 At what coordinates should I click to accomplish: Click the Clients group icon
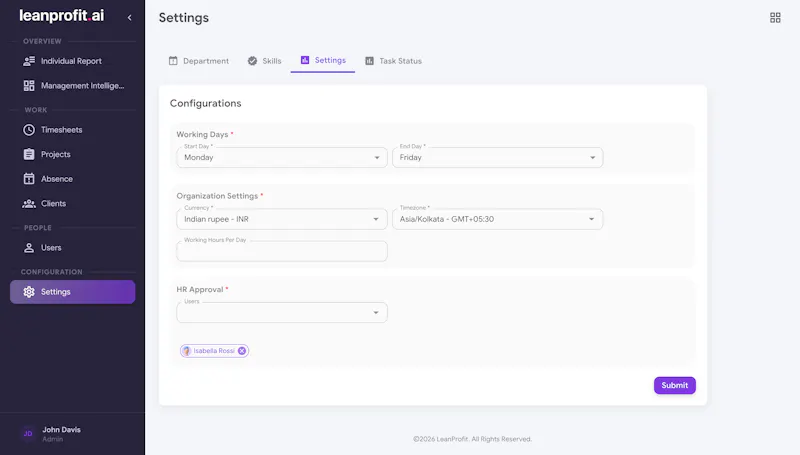pos(29,204)
